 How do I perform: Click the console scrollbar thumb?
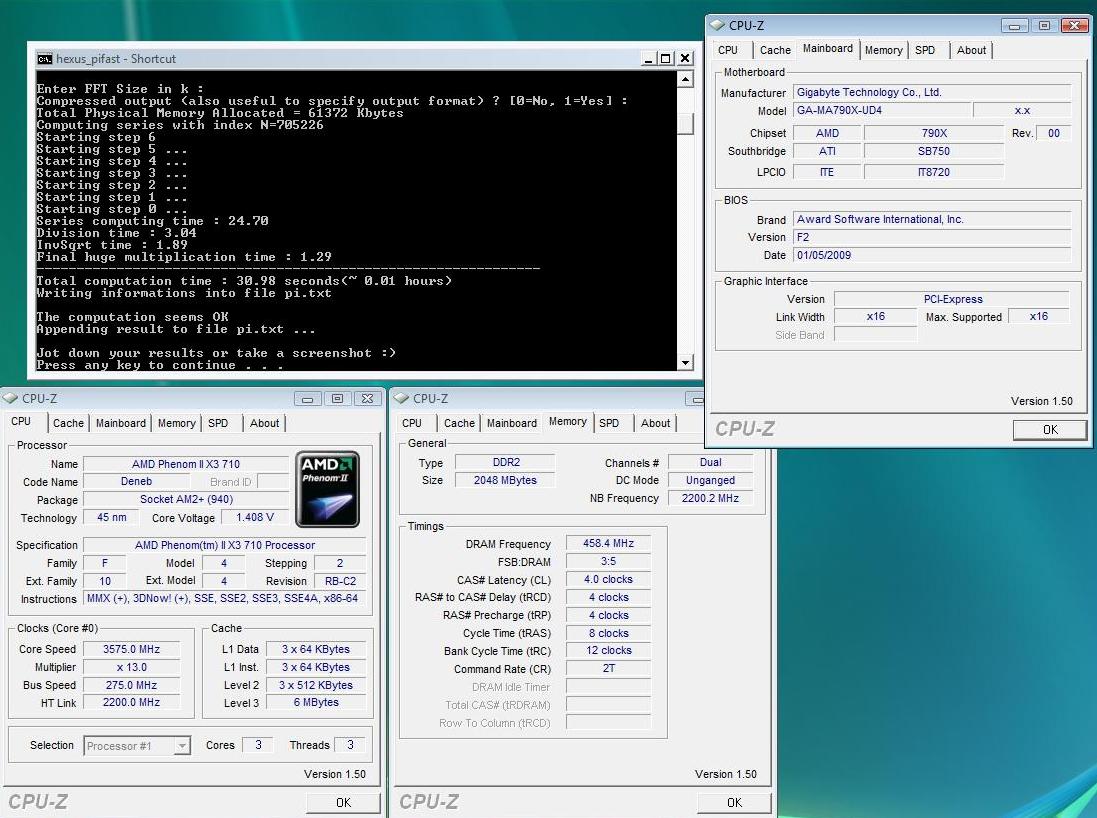(x=686, y=124)
